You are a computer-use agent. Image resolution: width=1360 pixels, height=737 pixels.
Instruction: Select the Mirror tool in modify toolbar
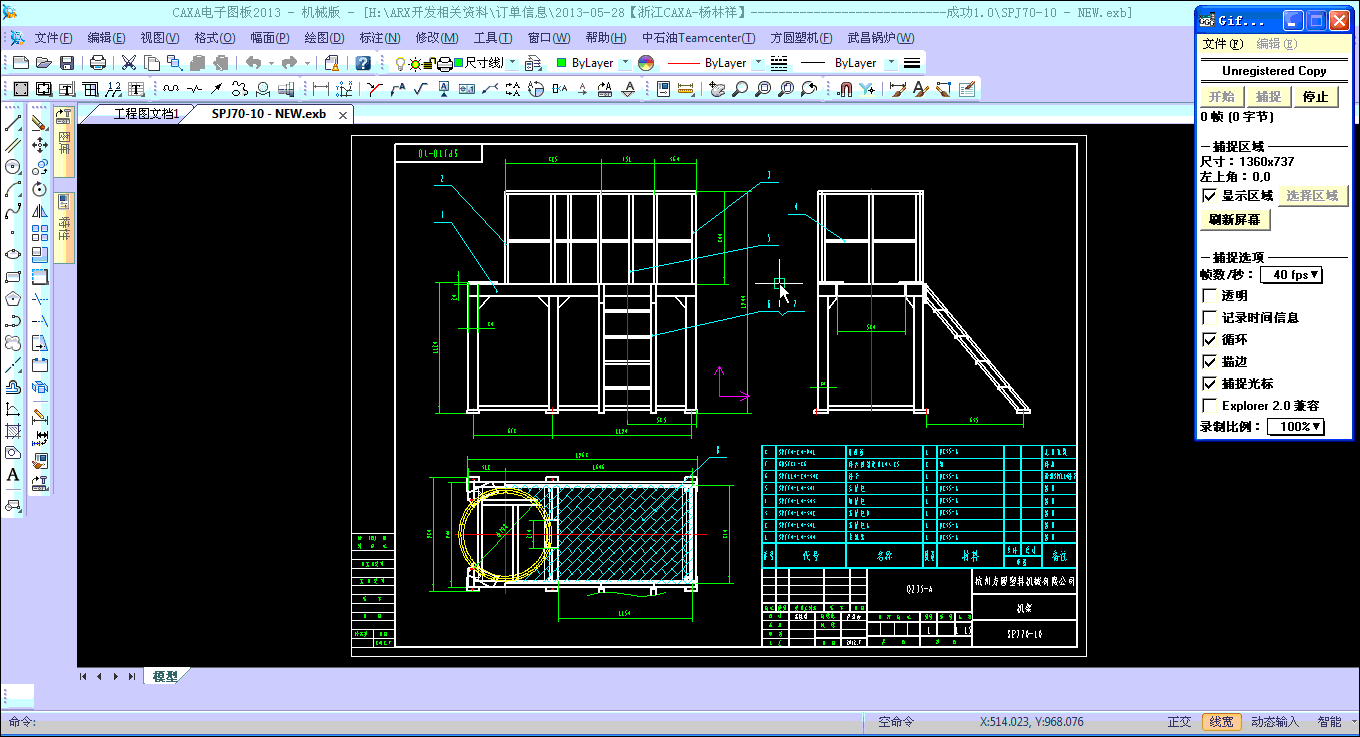[x=40, y=211]
